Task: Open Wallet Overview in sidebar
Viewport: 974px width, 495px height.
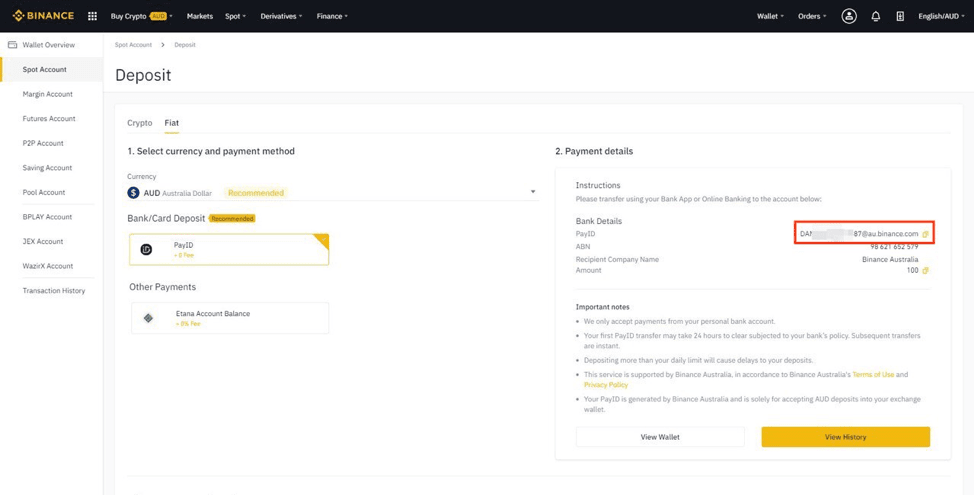Action: pos(48,45)
